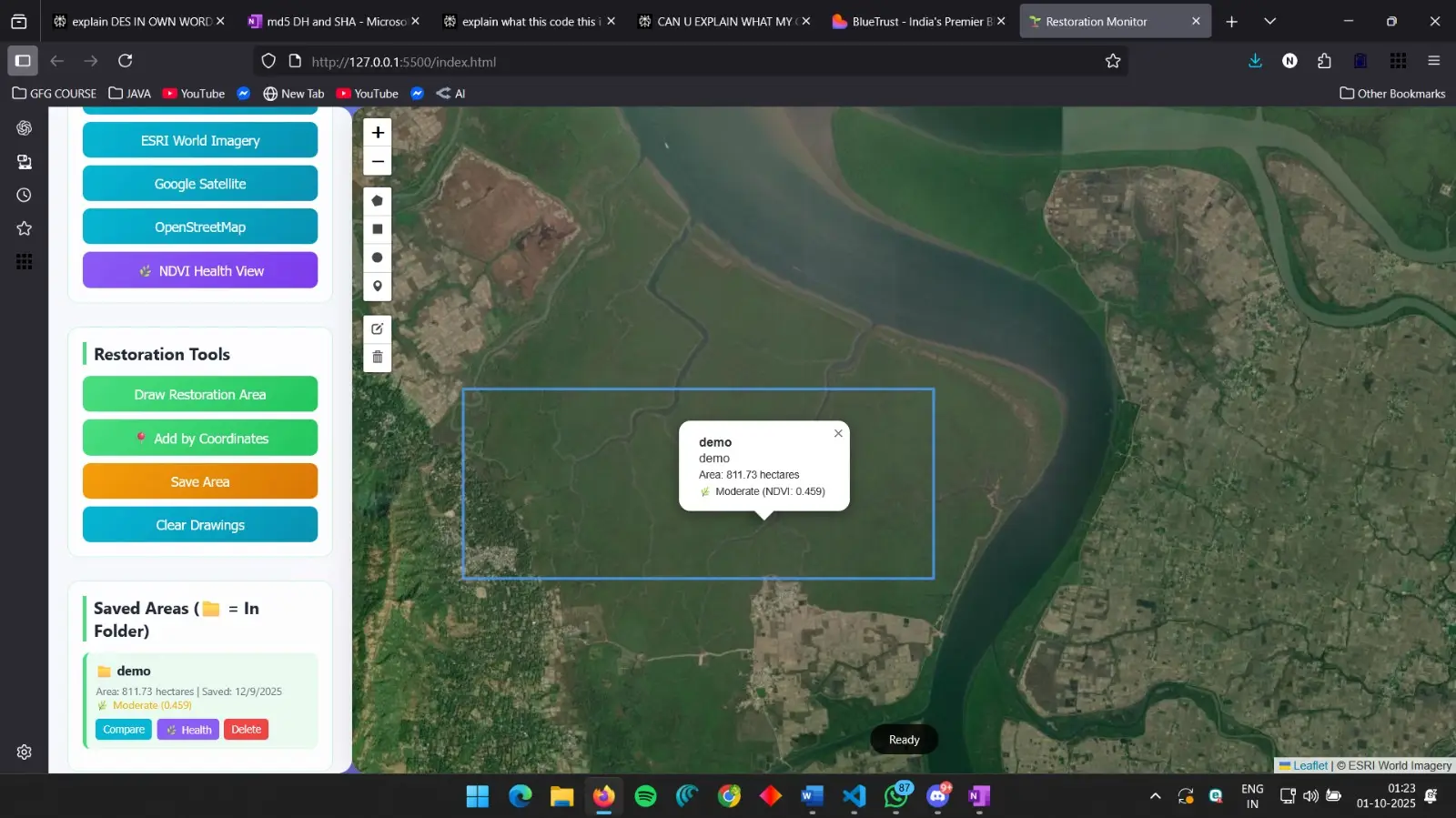1456x818 pixels.
Task: Select the draw rectangle tool on map
Action: pyautogui.click(x=378, y=229)
